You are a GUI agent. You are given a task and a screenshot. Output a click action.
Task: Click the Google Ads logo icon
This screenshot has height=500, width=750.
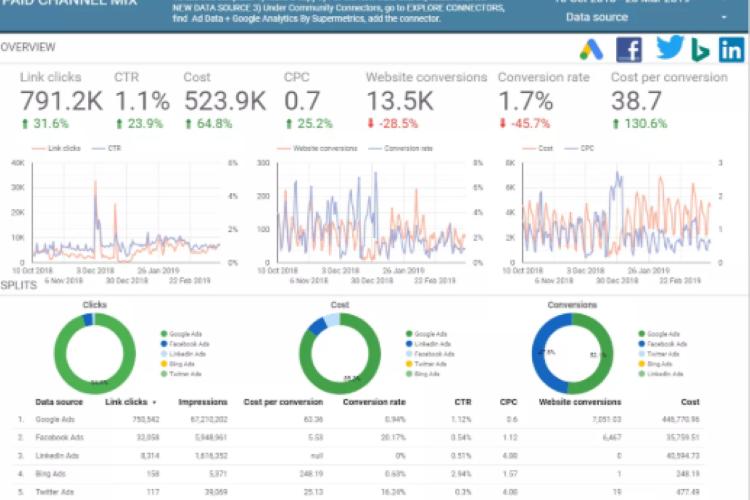591,49
